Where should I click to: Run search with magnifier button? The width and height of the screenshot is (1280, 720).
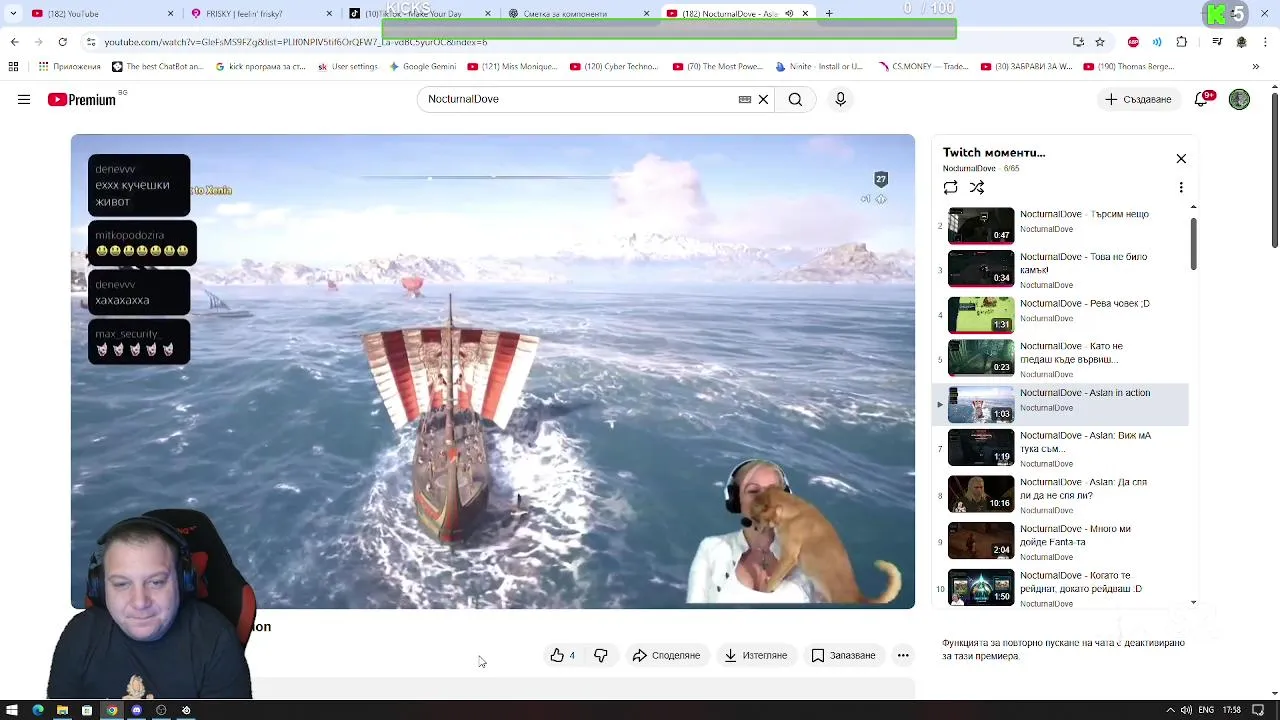point(795,99)
